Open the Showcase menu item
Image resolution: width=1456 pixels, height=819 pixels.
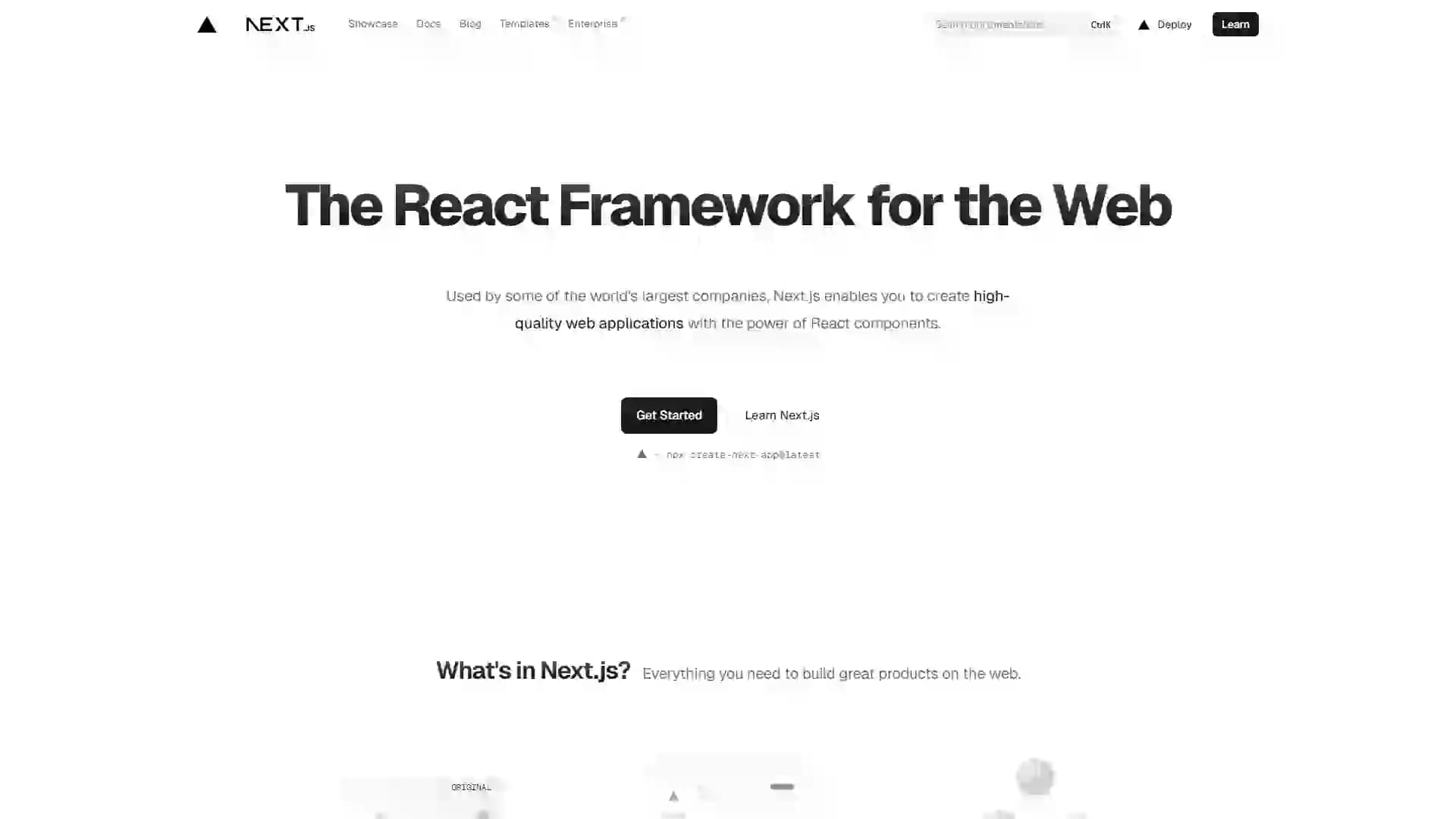pyautogui.click(x=372, y=24)
